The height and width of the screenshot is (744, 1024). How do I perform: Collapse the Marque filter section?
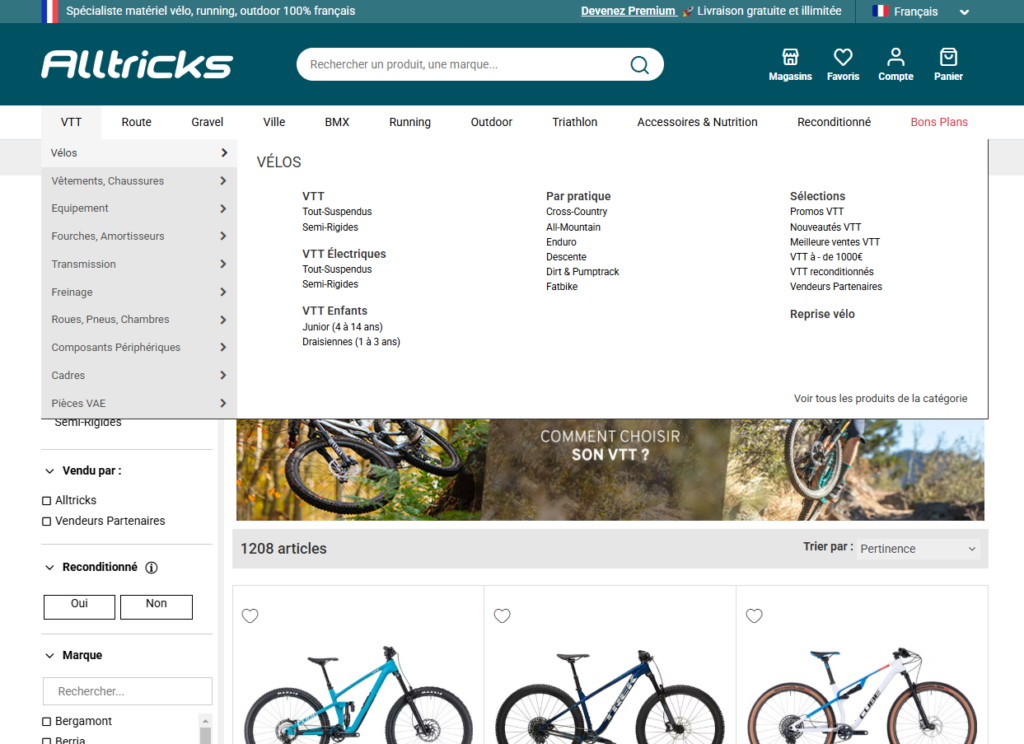[x=50, y=656]
